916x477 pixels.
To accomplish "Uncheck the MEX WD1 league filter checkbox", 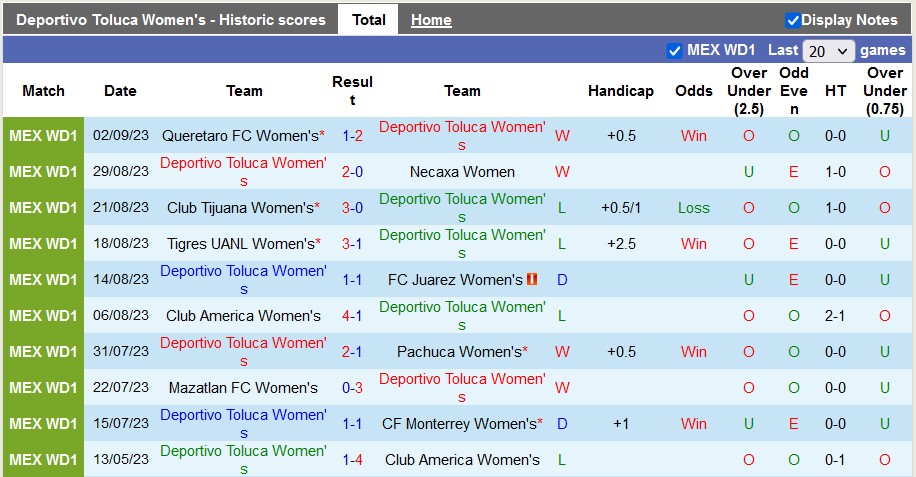I will point(674,50).
